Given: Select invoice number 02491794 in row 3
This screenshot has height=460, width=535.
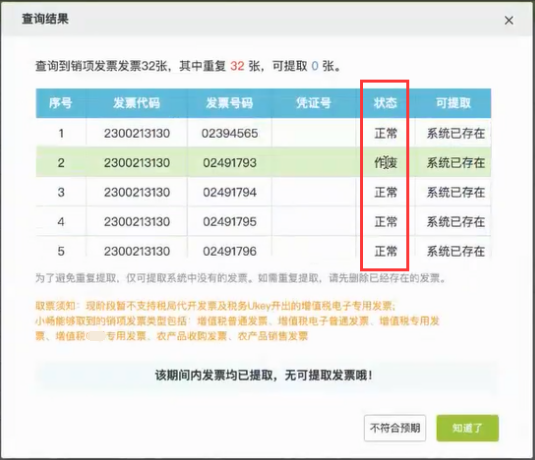Looking at the screenshot, I should click(230, 192).
